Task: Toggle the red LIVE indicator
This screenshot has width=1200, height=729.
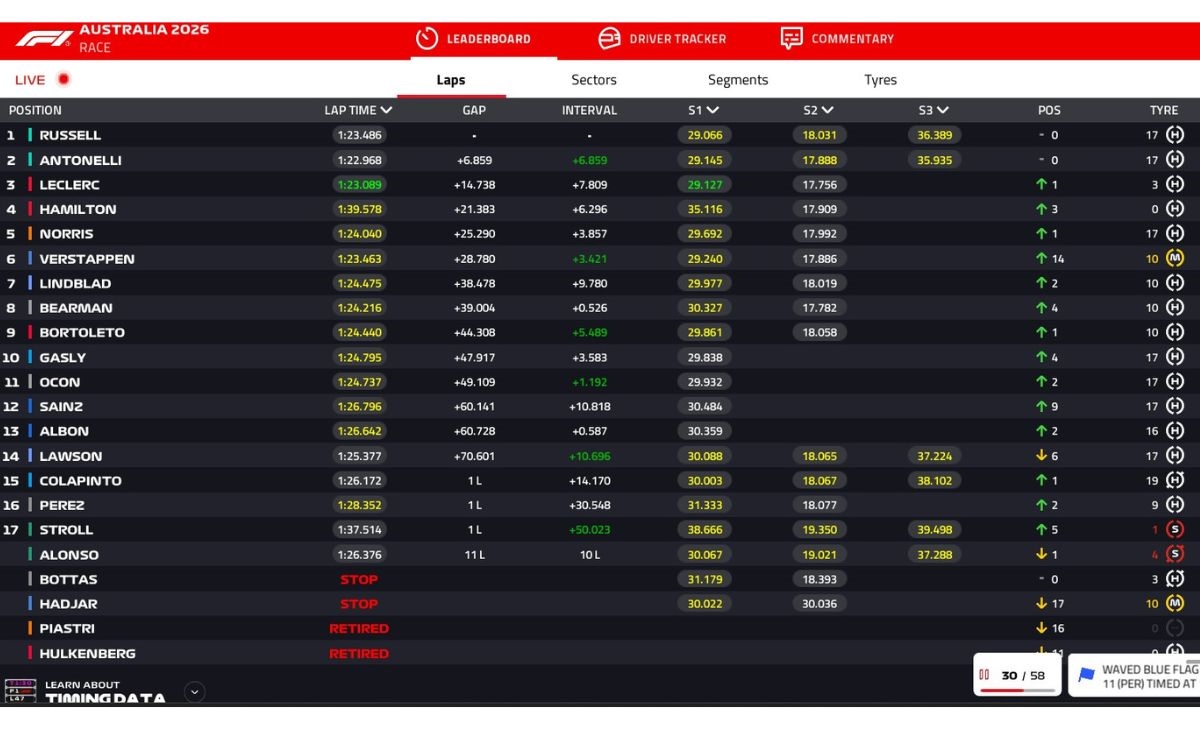Action: pyautogui.click(x=63, y=80)
